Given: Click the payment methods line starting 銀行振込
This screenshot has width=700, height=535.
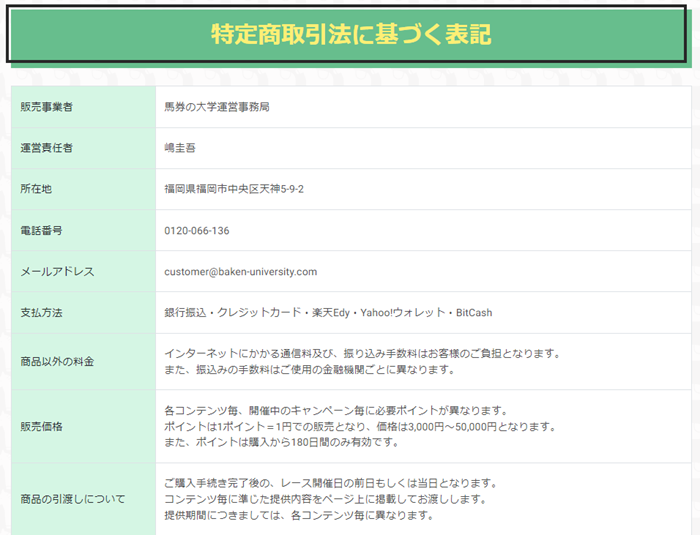Looking at the screenshot, I should (328, 313).
